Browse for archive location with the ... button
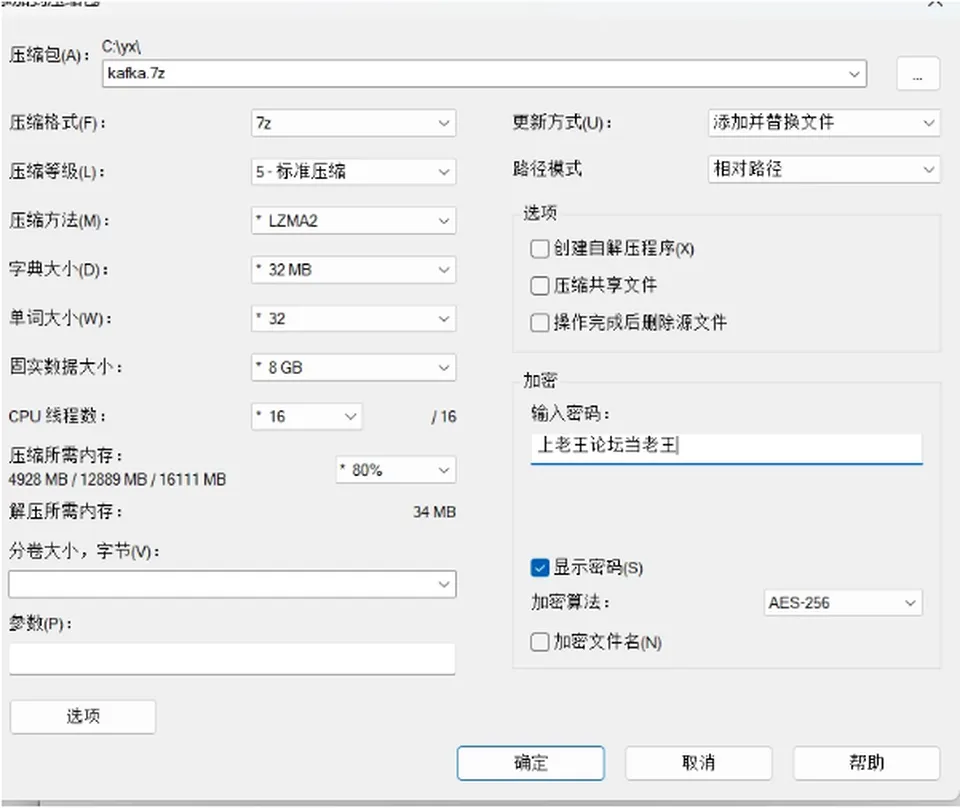The image size is (960, 808). (x=918, y=75)
